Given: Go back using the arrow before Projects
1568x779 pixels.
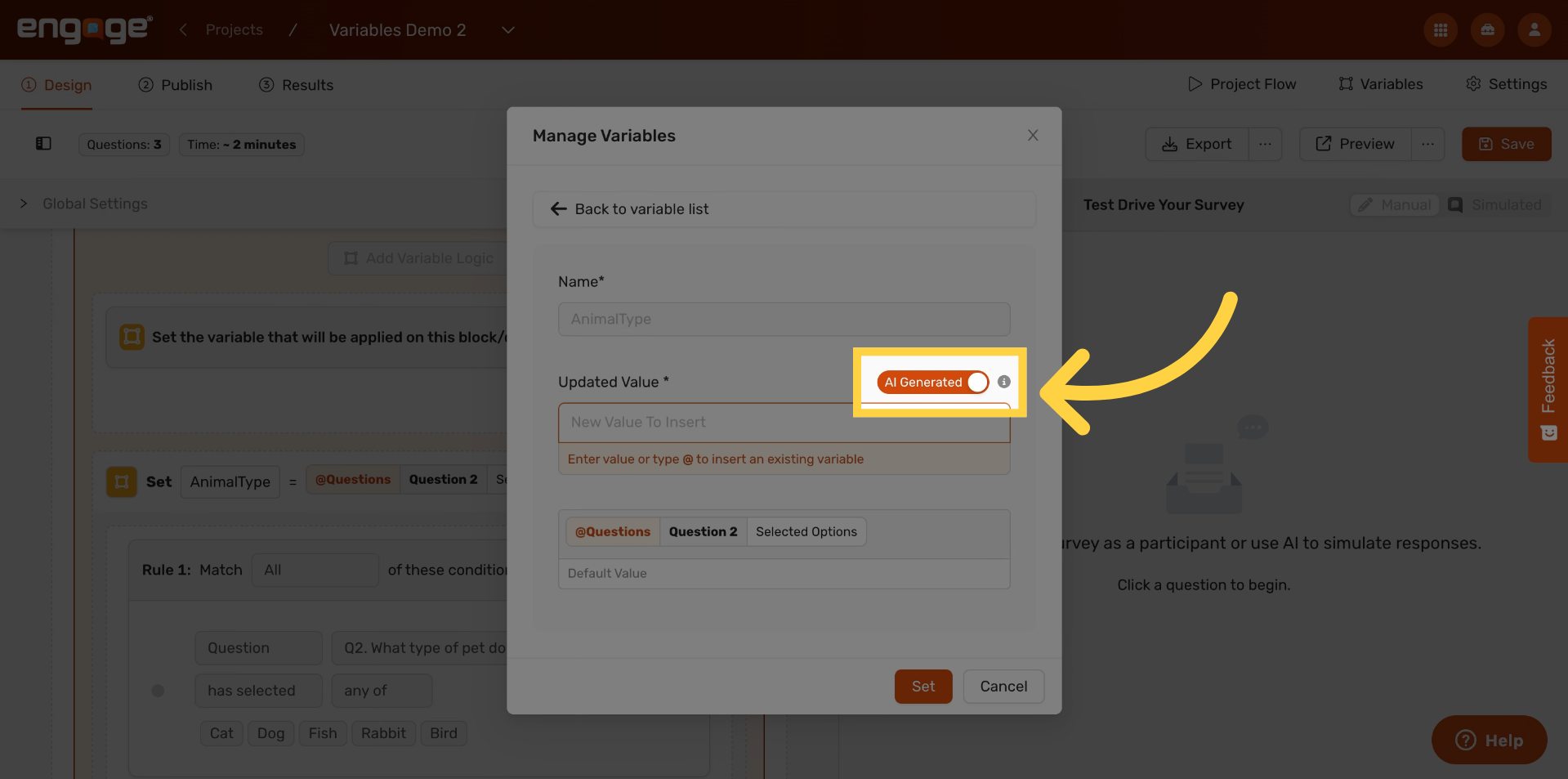Looking at the screenshot, I should 183,29.
